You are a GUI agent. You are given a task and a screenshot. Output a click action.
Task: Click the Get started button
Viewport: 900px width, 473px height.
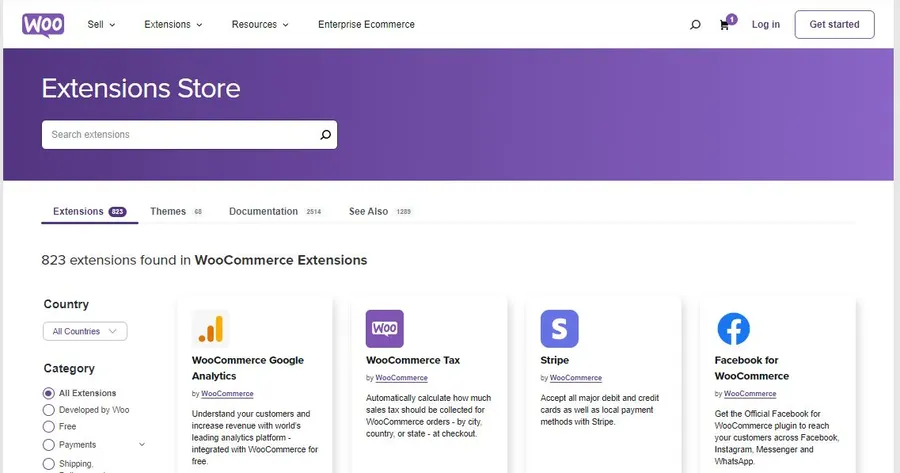coord(835,25)
